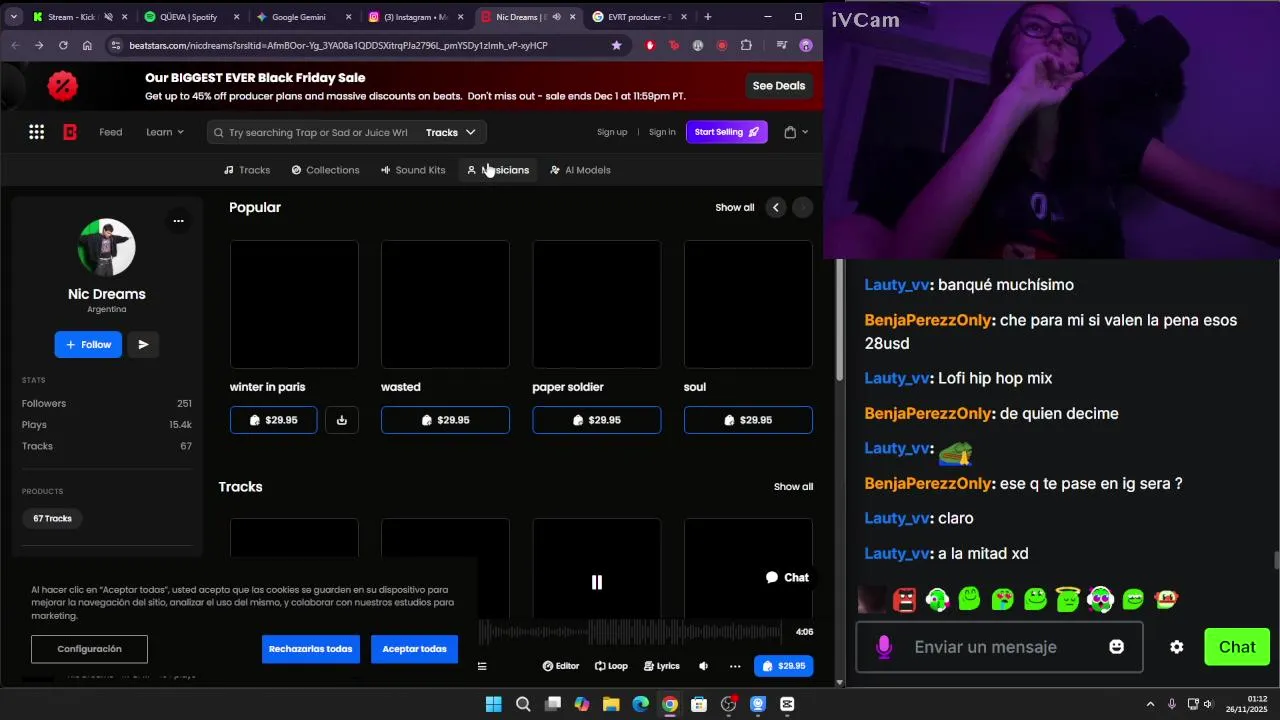Buy paper soldier for $29.95
The image size is (1280, 720).
click(x=596, y=420)
